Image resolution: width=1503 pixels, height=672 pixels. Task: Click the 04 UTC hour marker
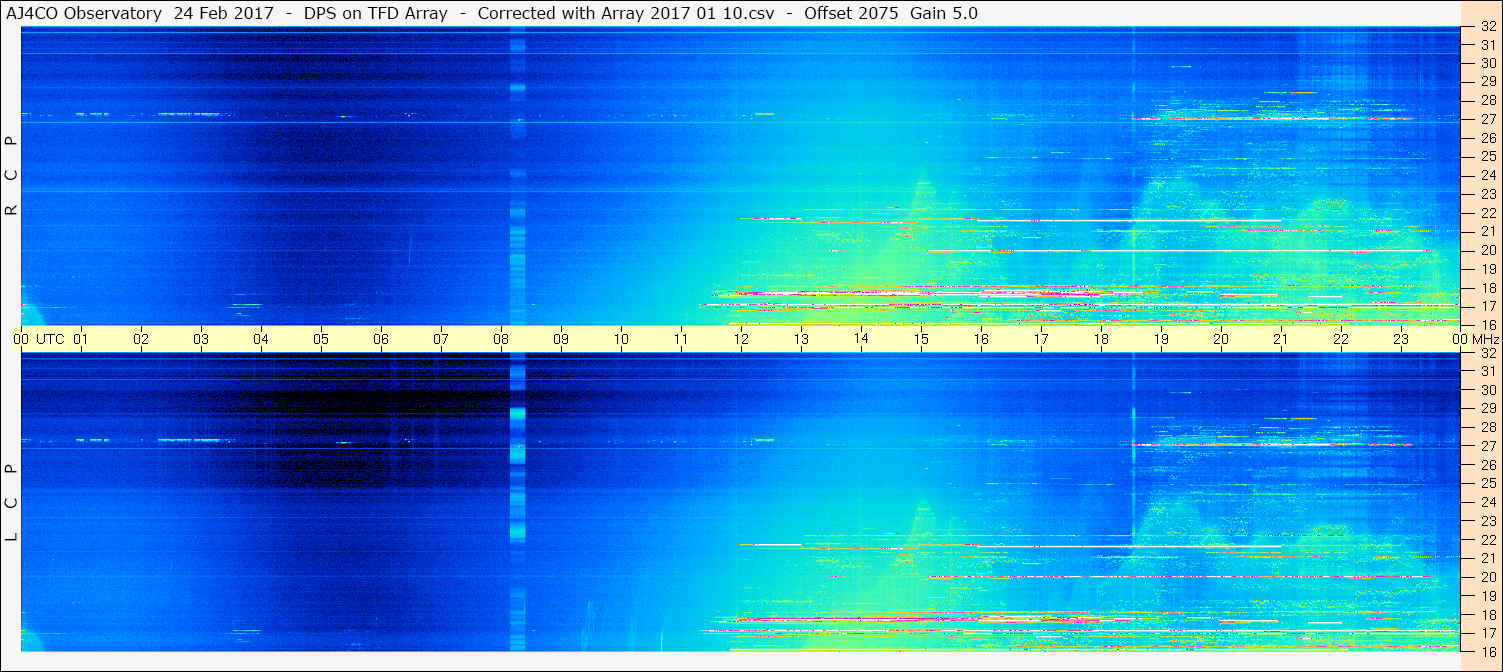click(261, 339)
